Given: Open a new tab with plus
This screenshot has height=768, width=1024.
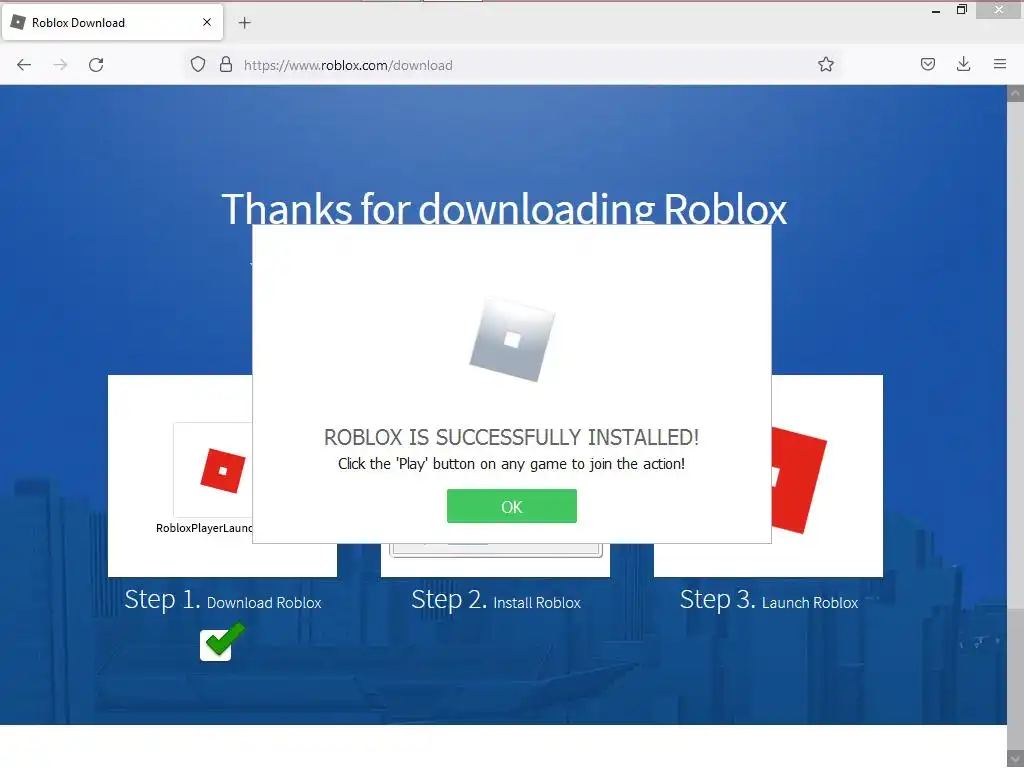Looking at the screenshot, I should point(244,23).
